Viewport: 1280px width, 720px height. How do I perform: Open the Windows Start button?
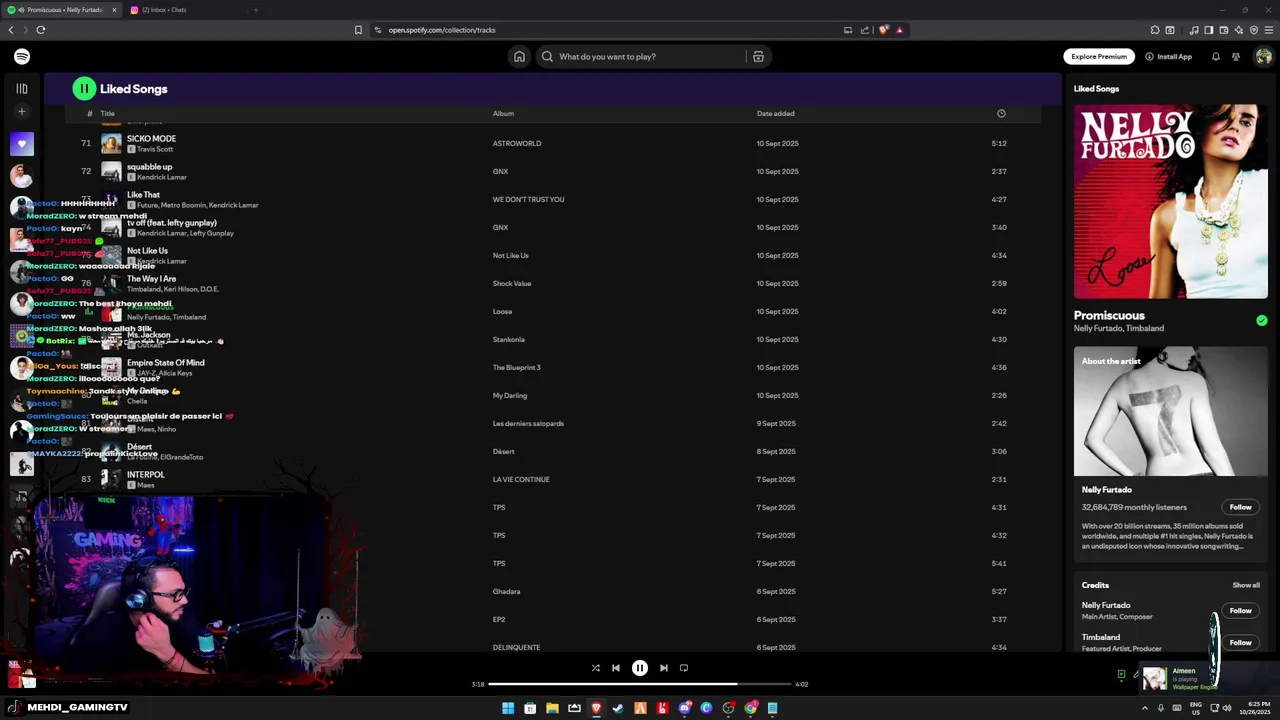click(x=508, y=708)
